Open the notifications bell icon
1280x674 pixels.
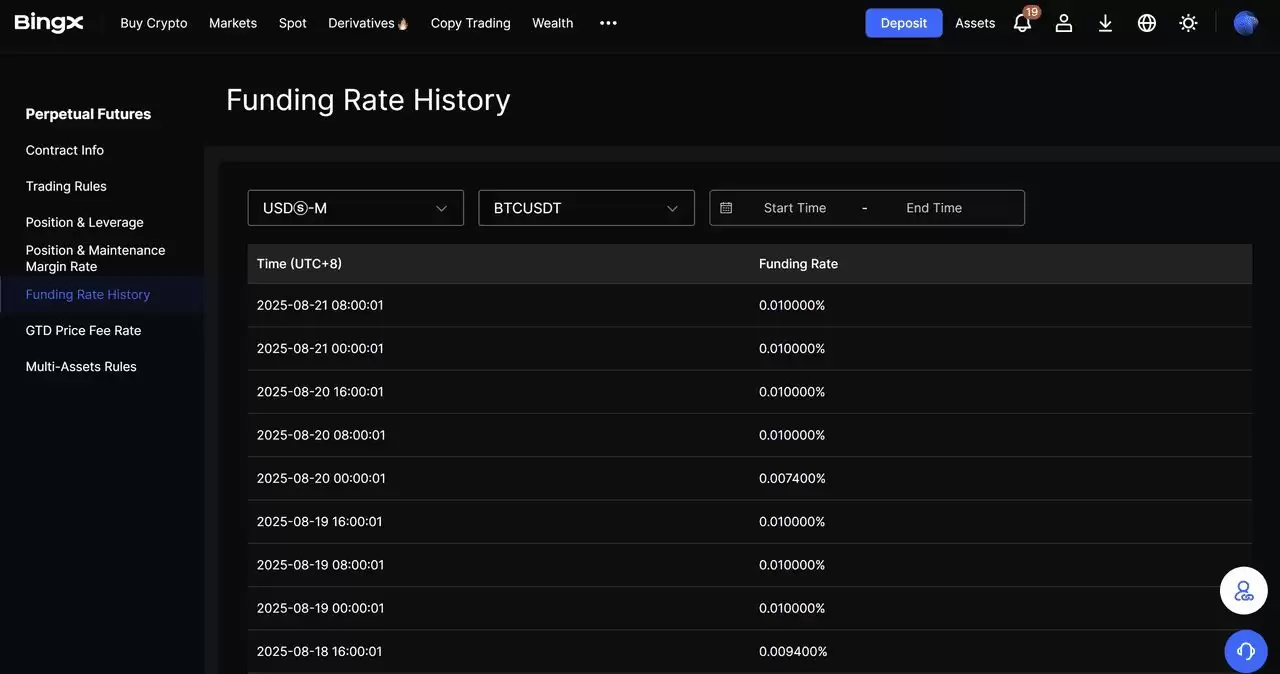[1022, 23]
